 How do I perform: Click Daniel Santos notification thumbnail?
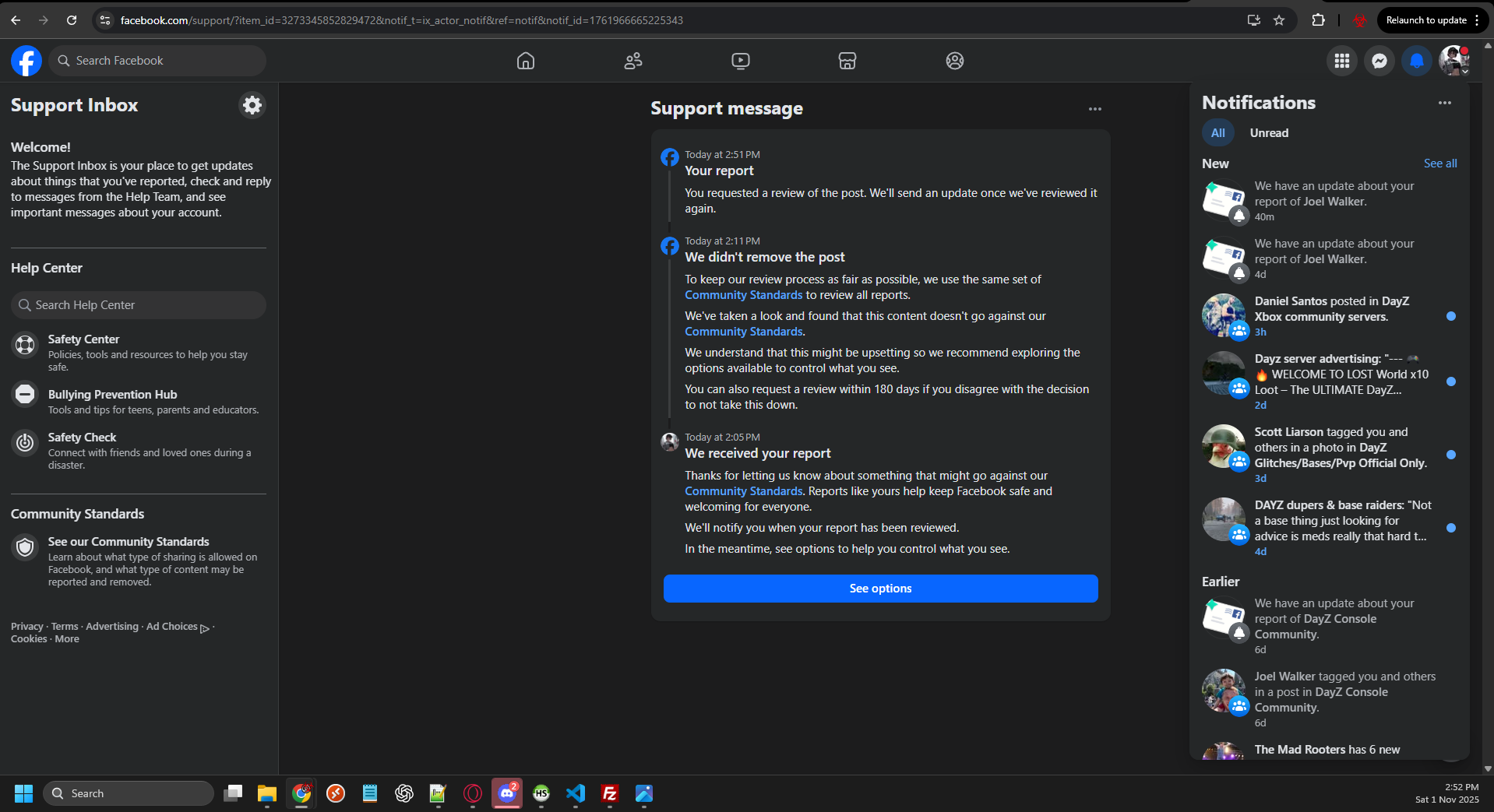1224,315
